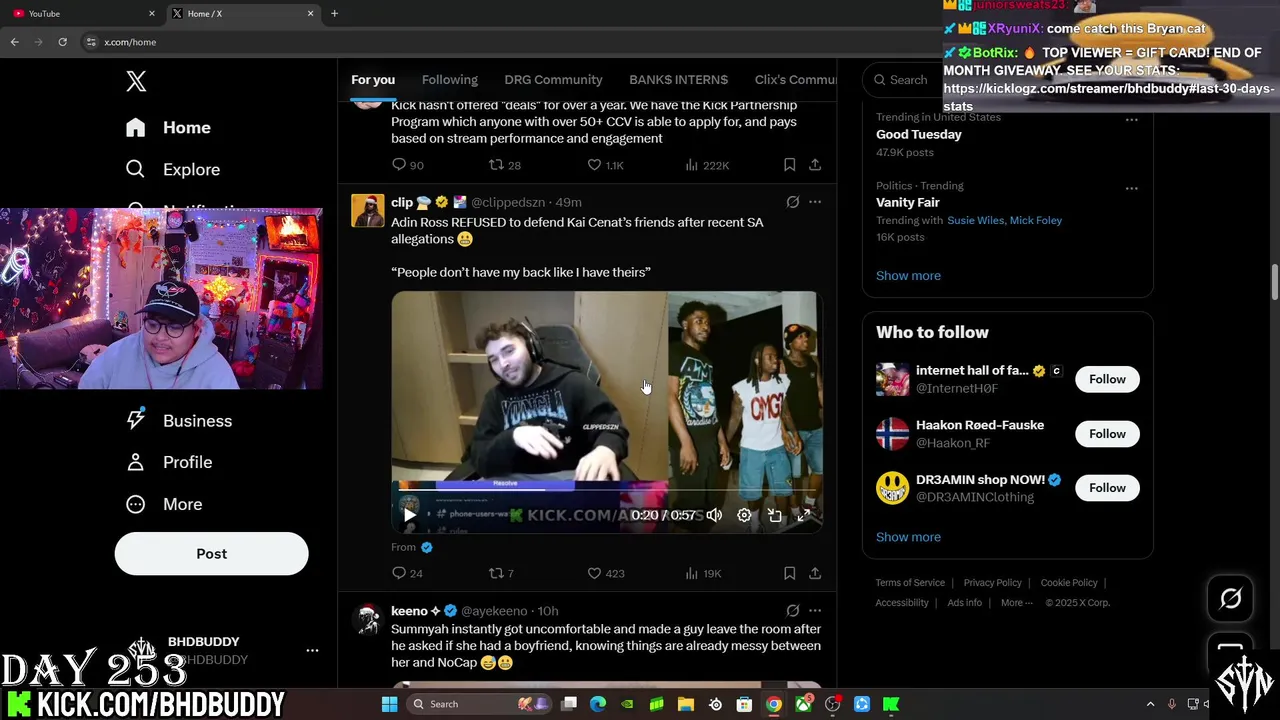Open the footer More dropdown
Image resolution: width=1280 pixels, height=720 pixels.
coord(1018,603)
